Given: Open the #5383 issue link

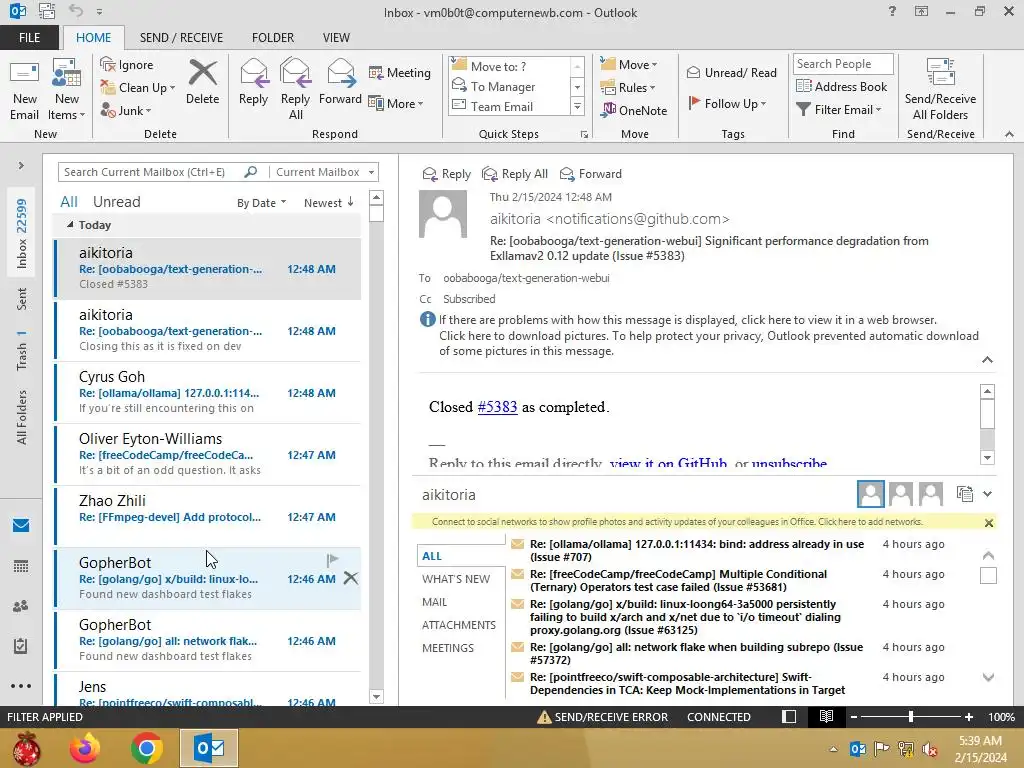Looking at the screenshot, I should 497,407.
